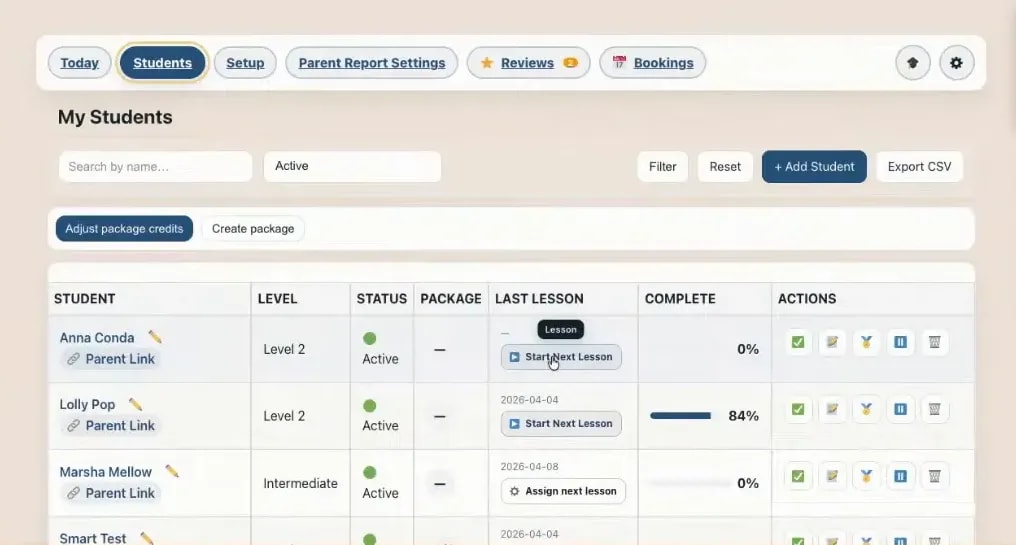Open the Active status filter dropdown

pos(352,166)
